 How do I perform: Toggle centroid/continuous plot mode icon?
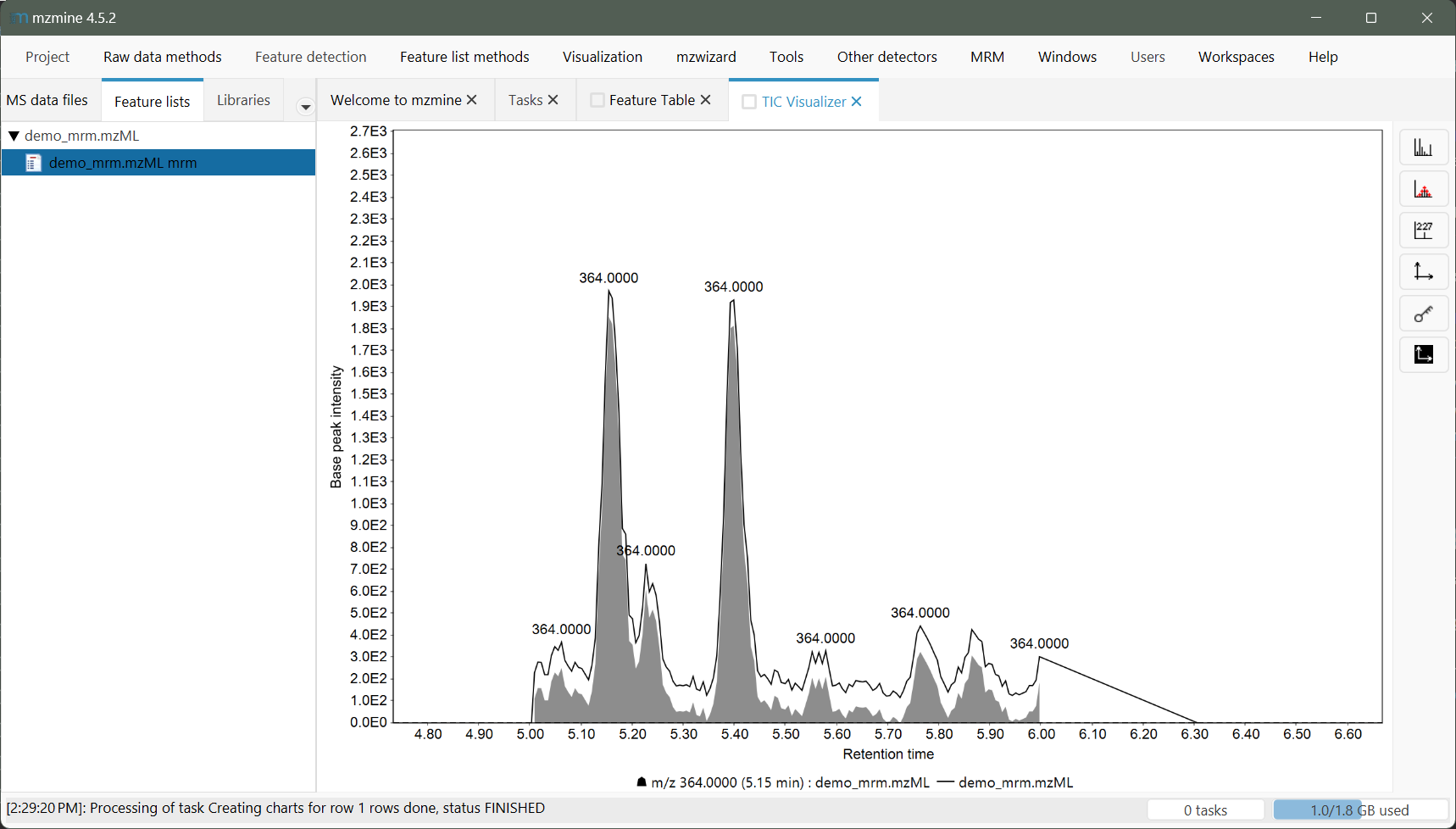(1424, 147)
